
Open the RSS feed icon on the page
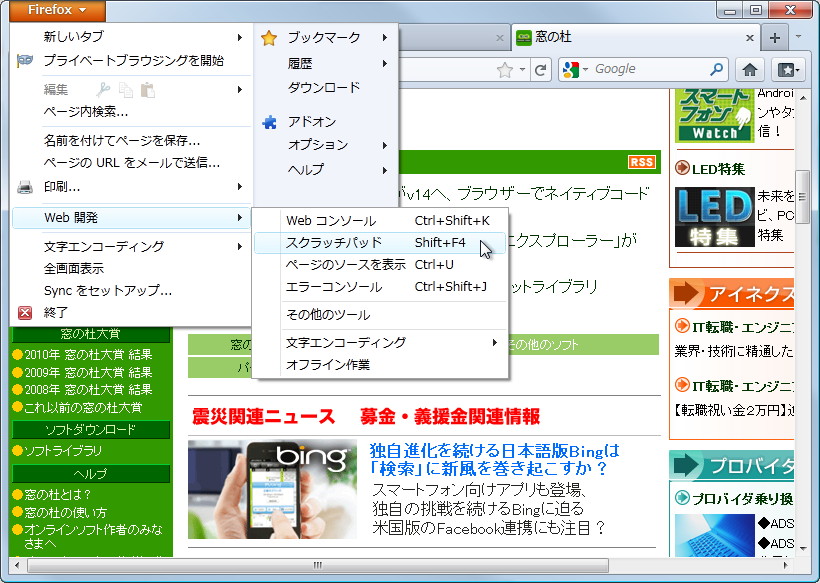(641, 161)
